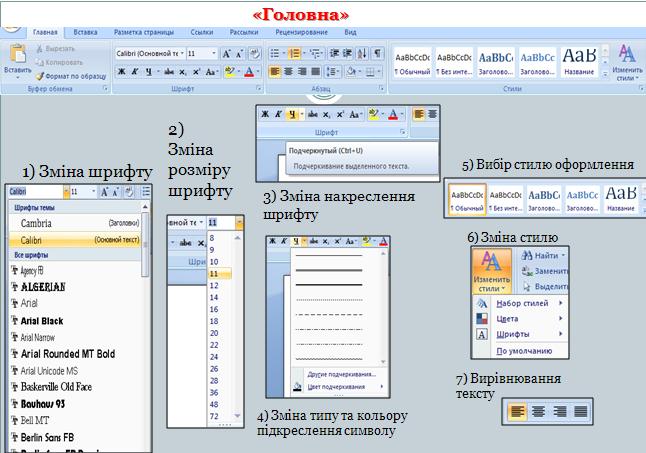The width and height of the screenshot is (646, 453).
Task: Click the line spacing icon in the Абзац group
Action: point(332,72)
